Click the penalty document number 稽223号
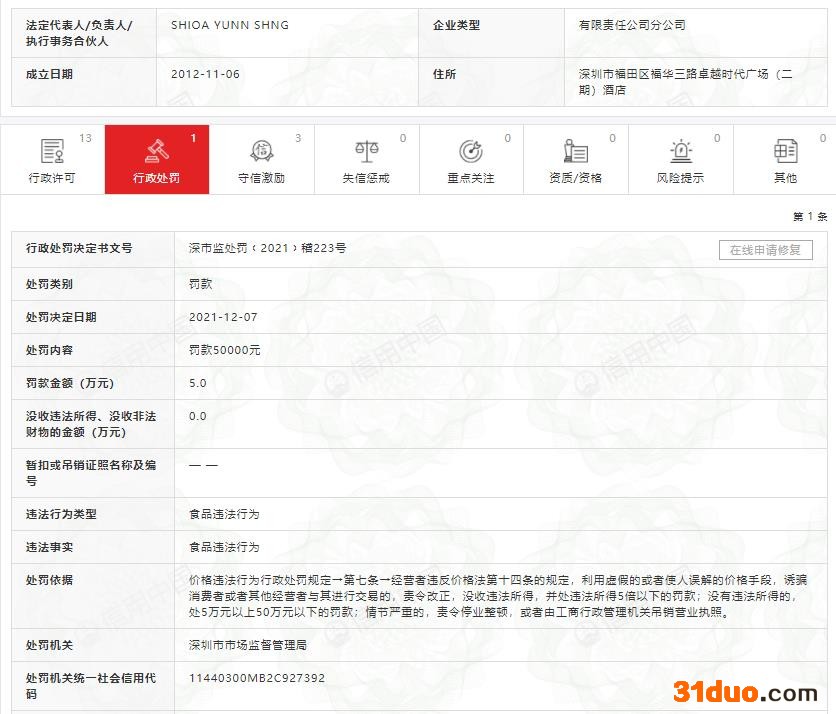 pyautogui.click(x=267, y=248)
